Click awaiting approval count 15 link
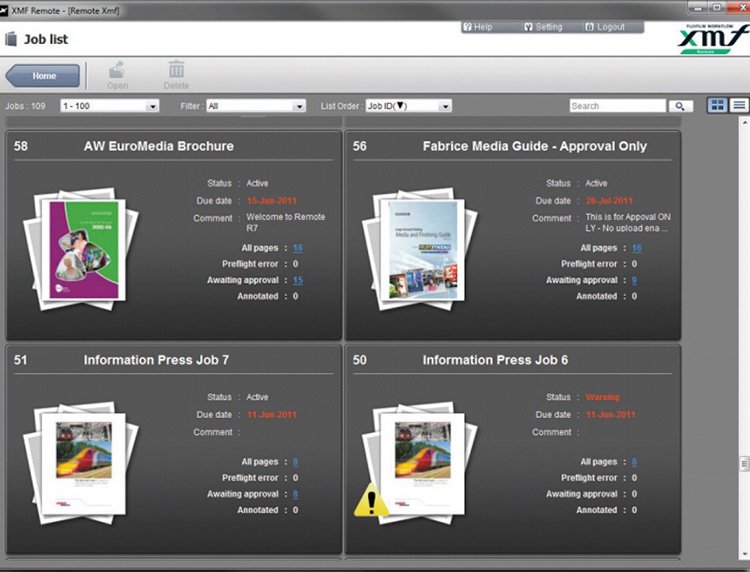Image resolution: width=750 pixels, height=572 pixels. [x=298, y=280]
